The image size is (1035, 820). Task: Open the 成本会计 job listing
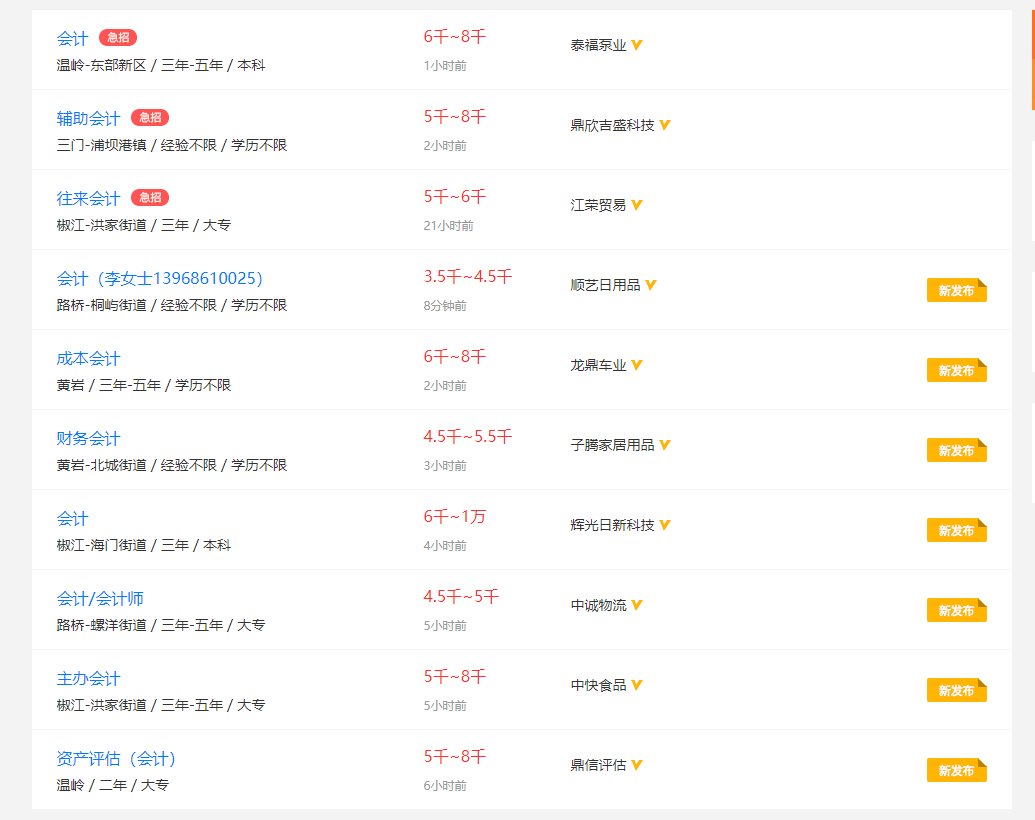88,359
